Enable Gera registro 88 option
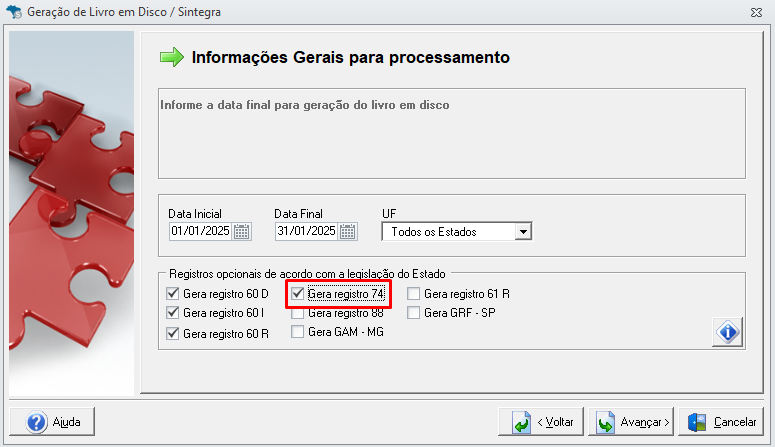Image resolution: width=775 pixels, height=447 pixels. click(x=298, y=313)
